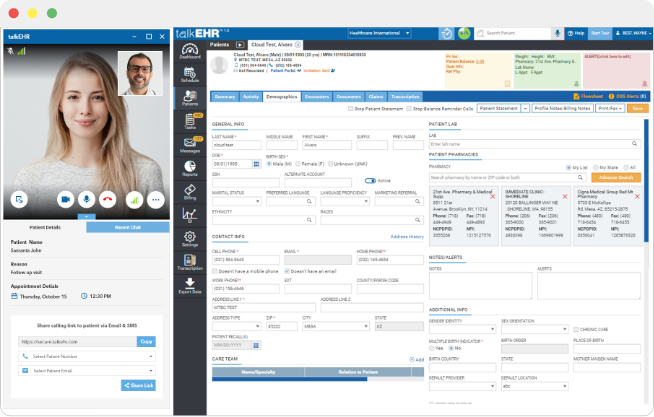Switch to the Encounters tab
The height and width of the screenshot is (417, 654).
coord(317,96)
